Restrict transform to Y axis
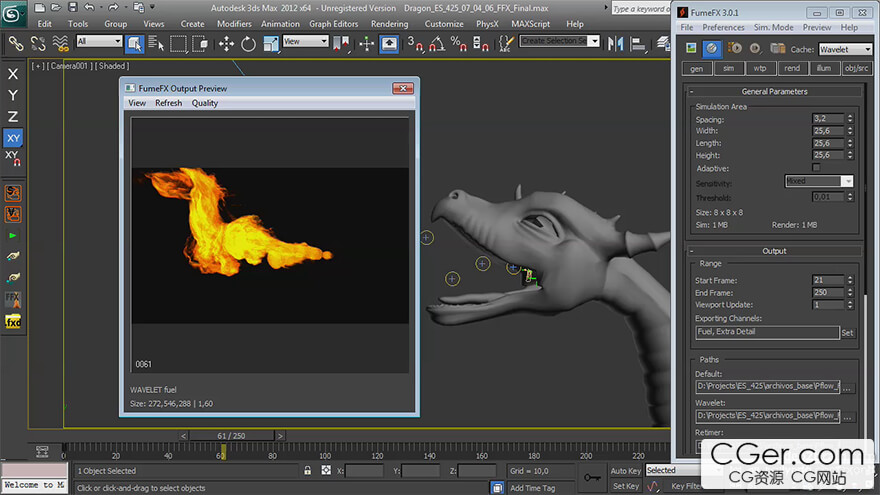The width and height of the screenshot is (880, 495). (x=12, y=95)
